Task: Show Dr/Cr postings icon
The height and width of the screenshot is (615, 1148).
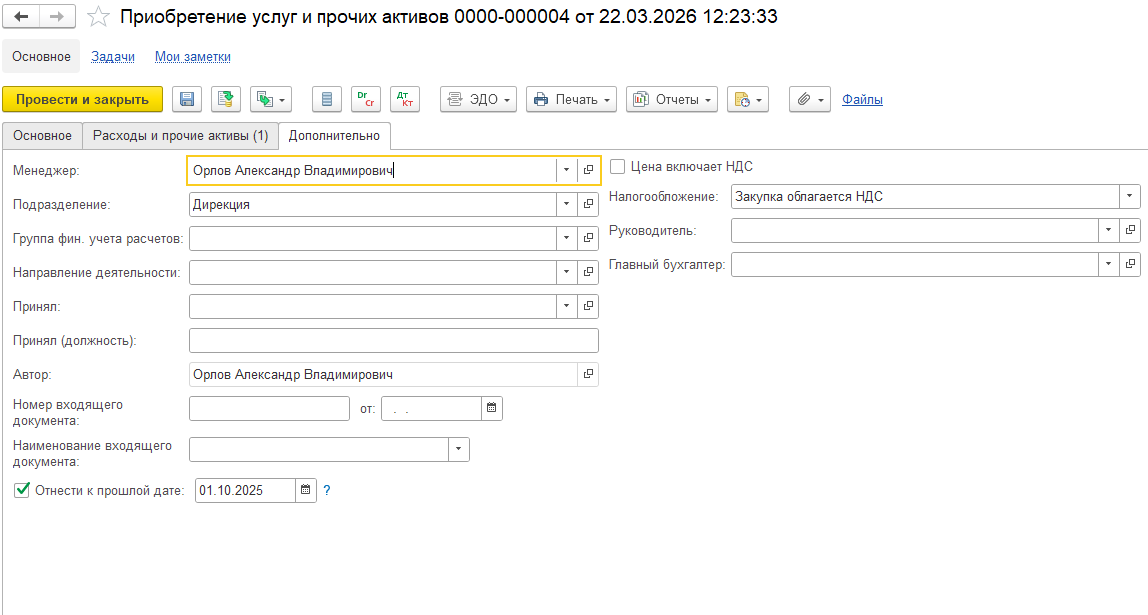Action: pyautogui.click(x=365, y=99)
